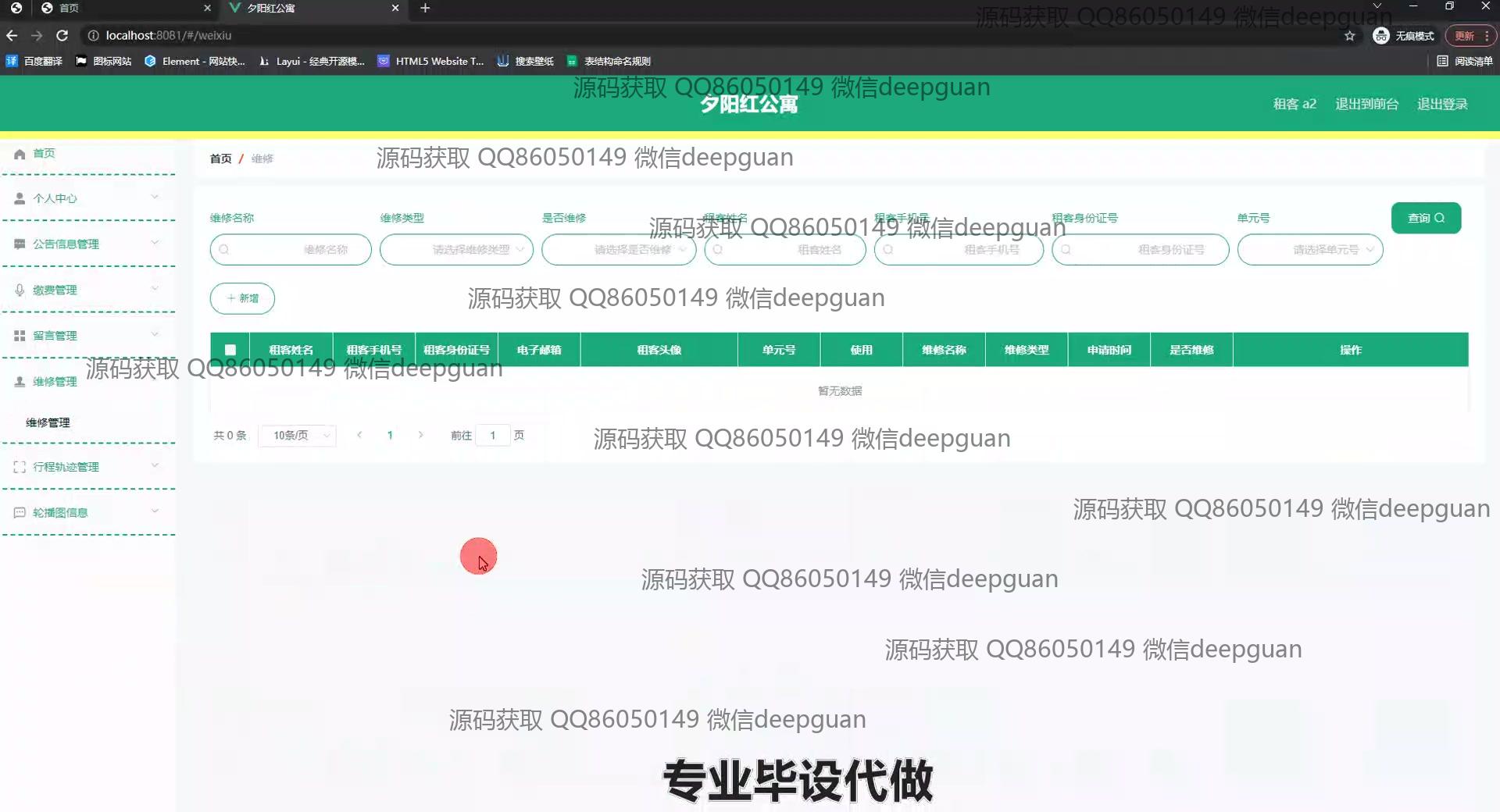This screenshot has width=1500, height=812.
Task: Click the 无痕模式 incognito icon
Action: pyautogui.click(x=1381, y=36)
